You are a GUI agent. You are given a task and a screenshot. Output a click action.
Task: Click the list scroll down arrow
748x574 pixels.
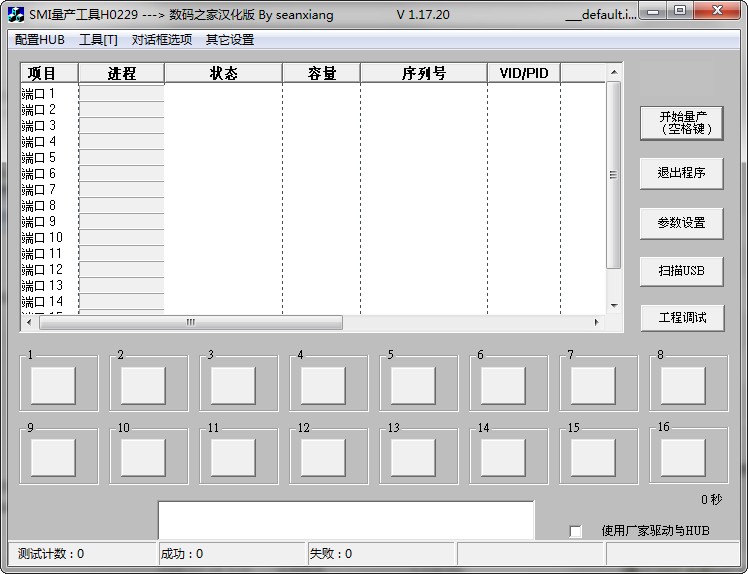[x=614, y=305]
